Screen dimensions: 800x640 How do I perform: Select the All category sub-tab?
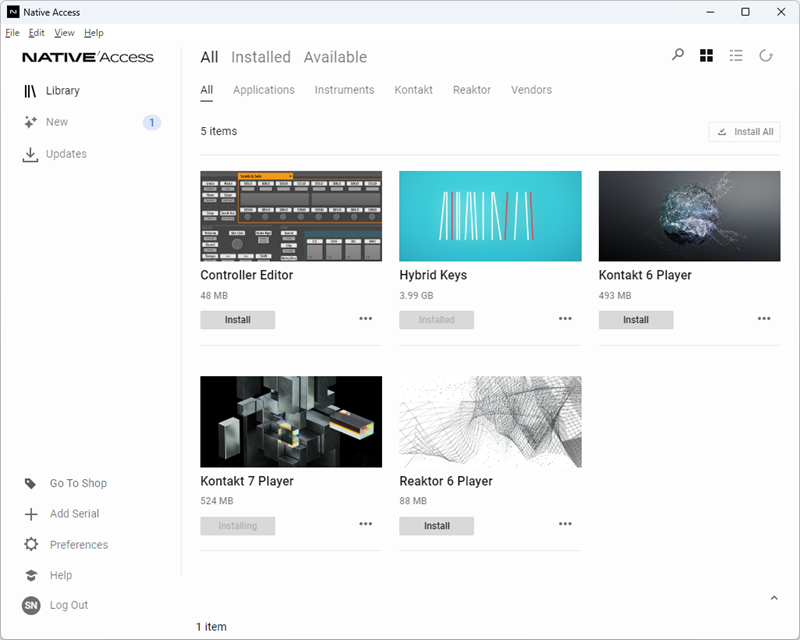point(207,90)
